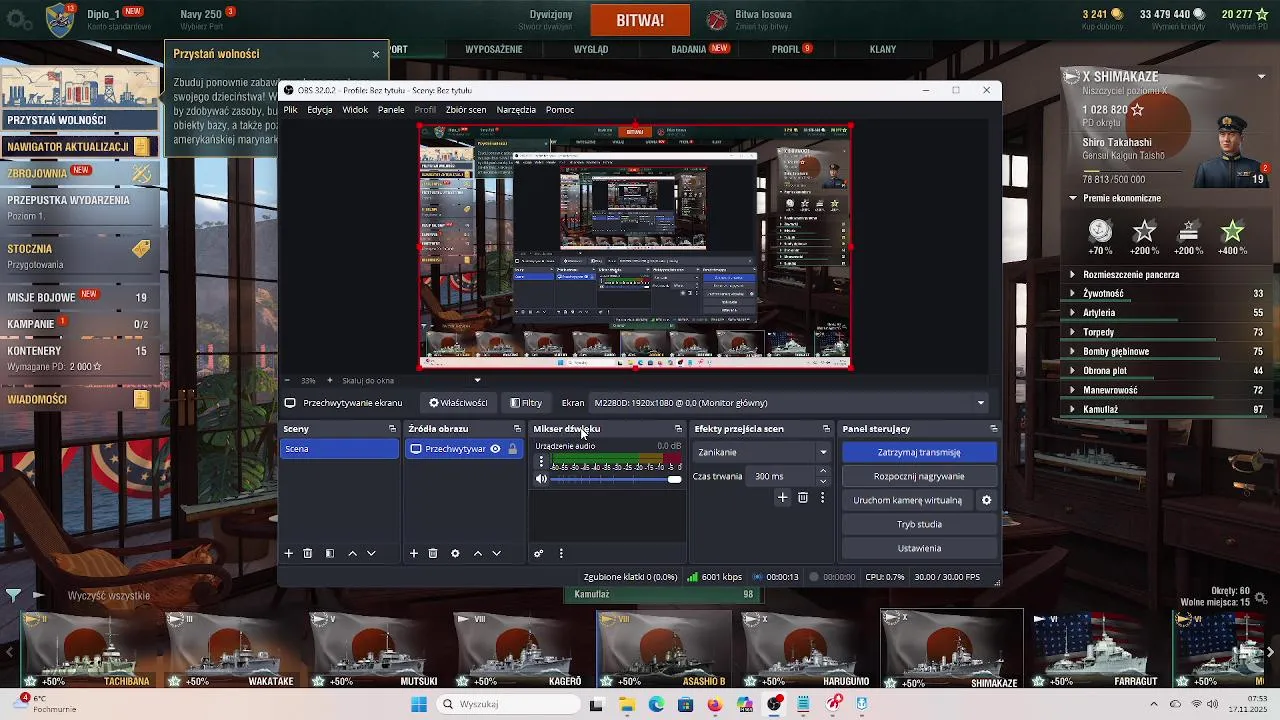Screen dimensions: 1280x720
Task: Open the Edycja menu in OBS
Action: pos(320,110)
